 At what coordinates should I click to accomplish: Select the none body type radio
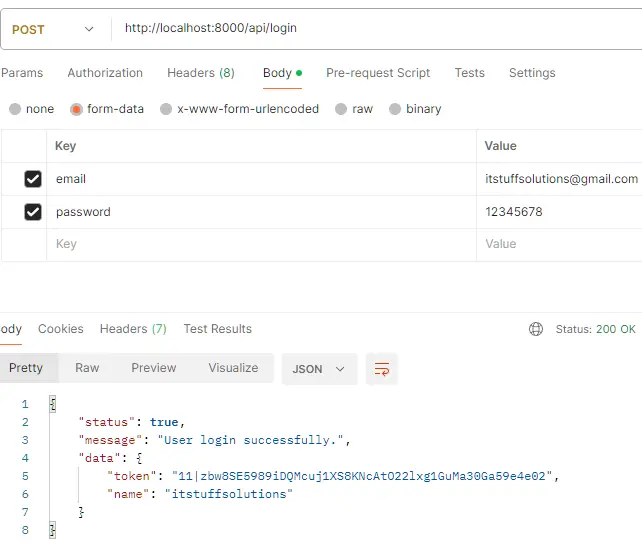[x=15, y=109]
